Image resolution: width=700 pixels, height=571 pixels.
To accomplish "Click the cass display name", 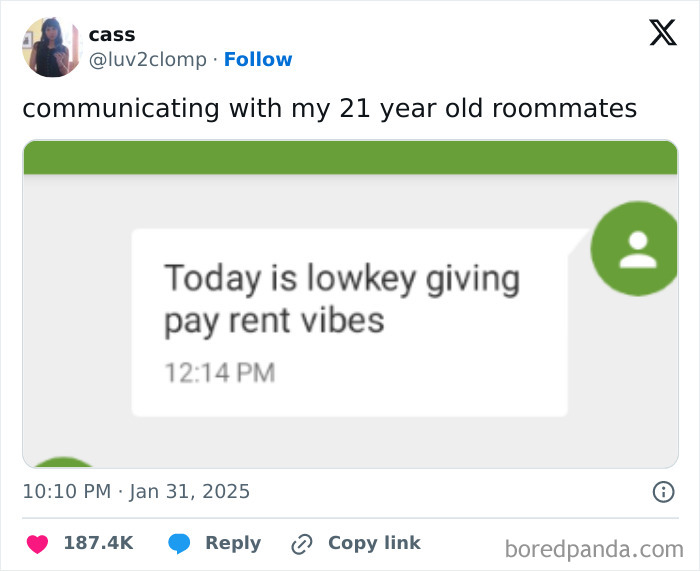I will (x=111, y=34).
